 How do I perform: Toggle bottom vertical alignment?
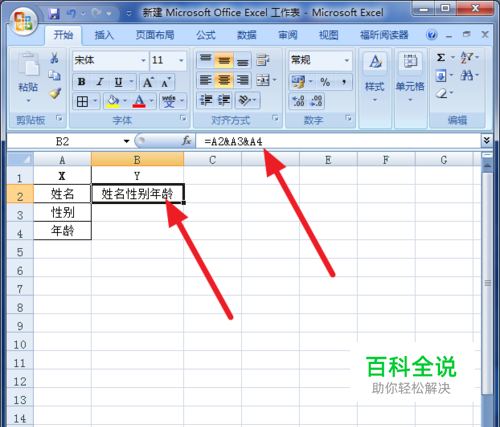(243, 60)
